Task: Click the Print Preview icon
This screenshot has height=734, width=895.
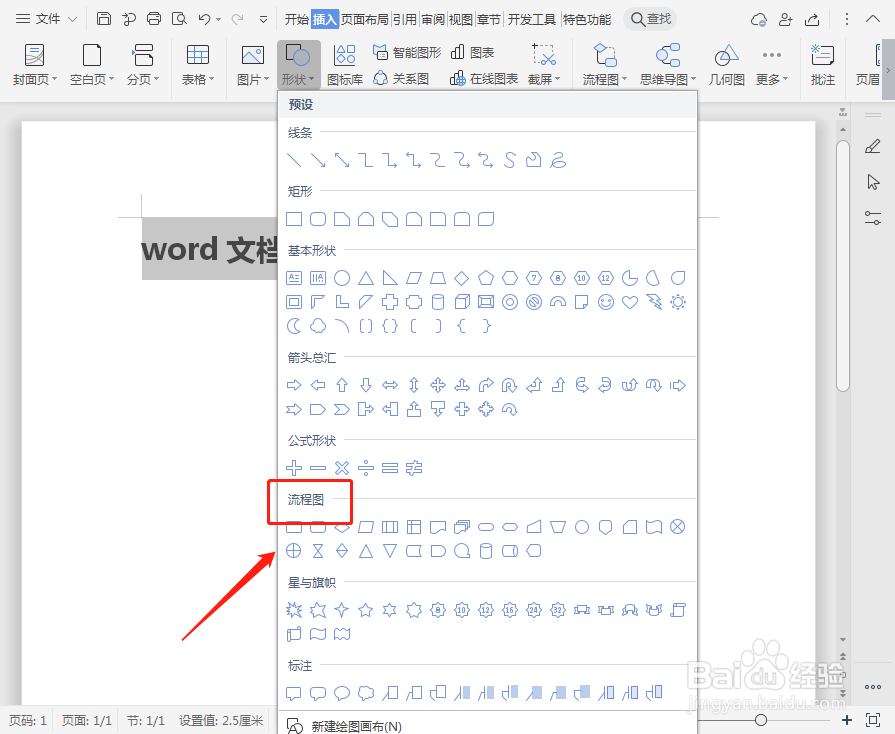Action: 179,19
